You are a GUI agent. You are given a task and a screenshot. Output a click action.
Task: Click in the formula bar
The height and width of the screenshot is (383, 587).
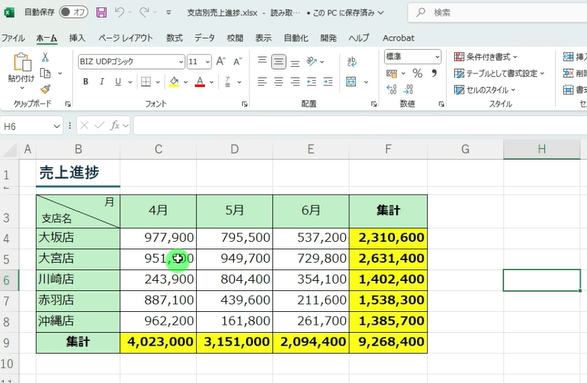click(360, 125)
